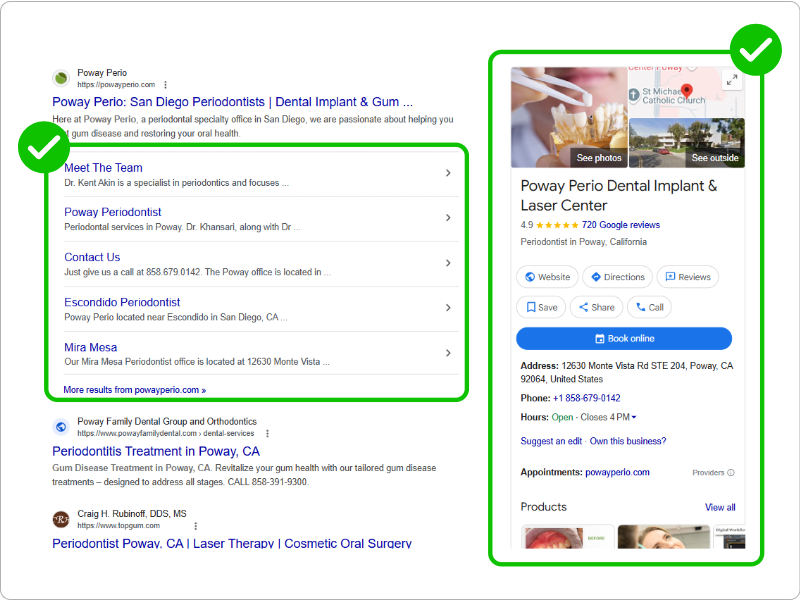Screen dimensions: 800x600
Task: Click the Providers info icon
Action: click(731, 472)
